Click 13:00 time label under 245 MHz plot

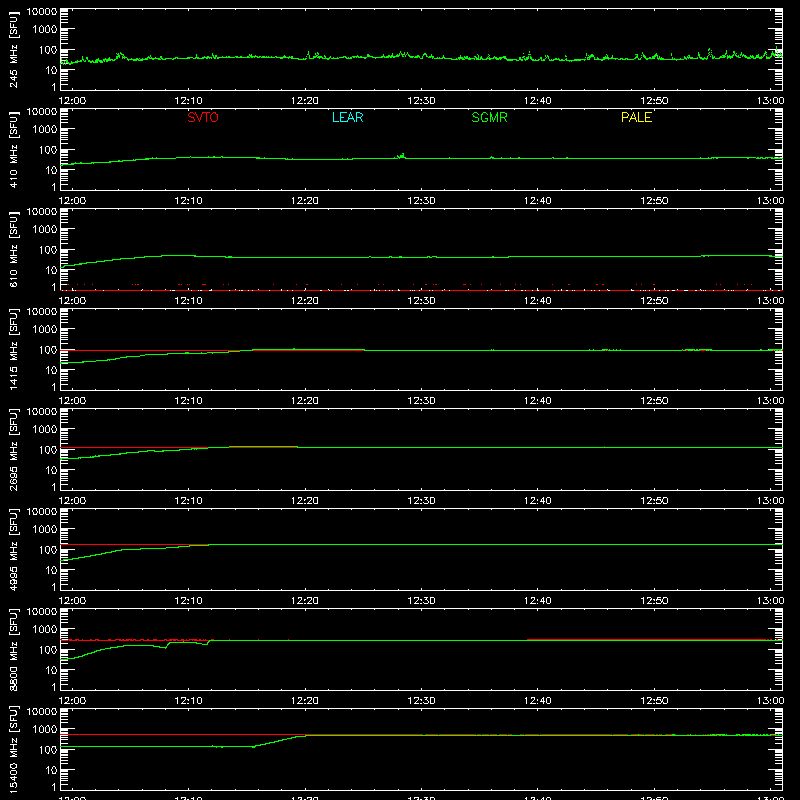click(770, 101)
